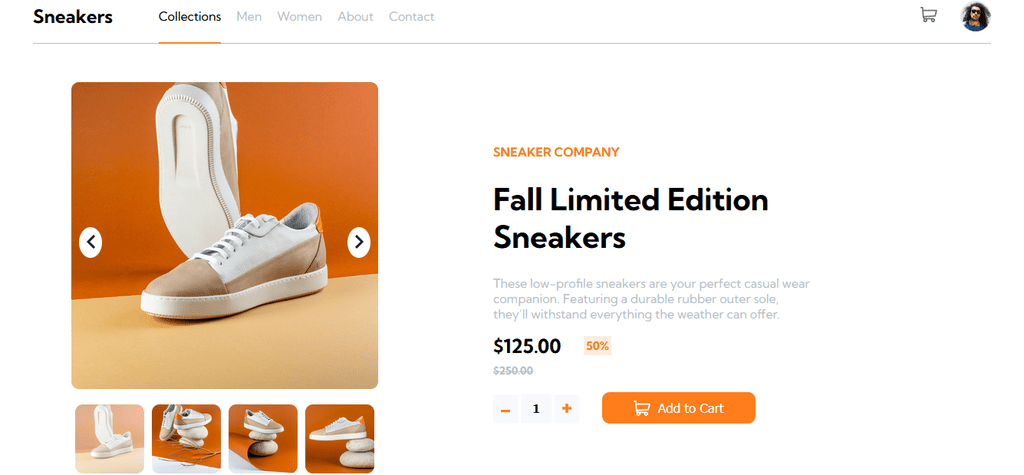
Task: Open the Collections nav tab
Action: [189, 17]
